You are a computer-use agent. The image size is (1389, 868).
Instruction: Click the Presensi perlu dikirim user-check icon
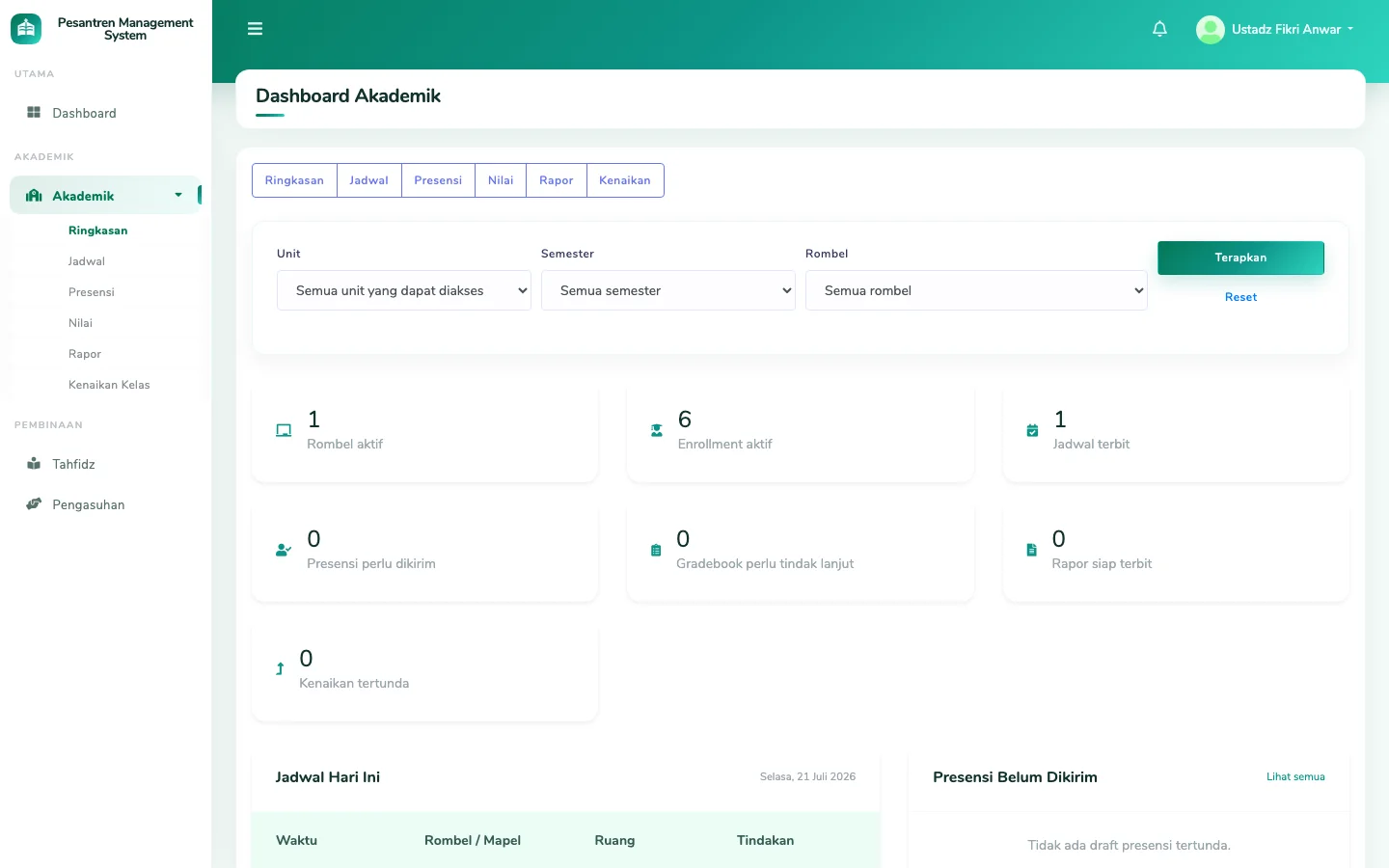tap(284, 551)
